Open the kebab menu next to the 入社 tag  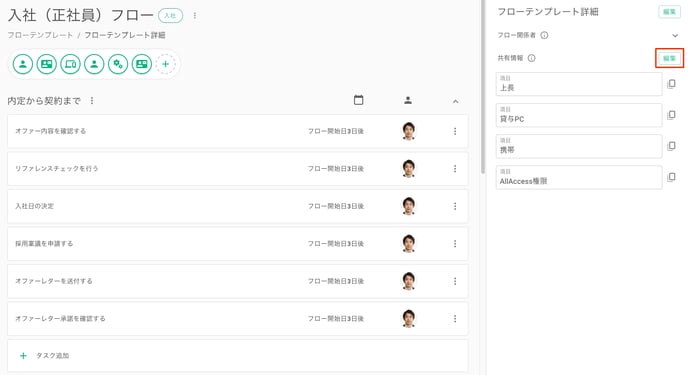195,16
